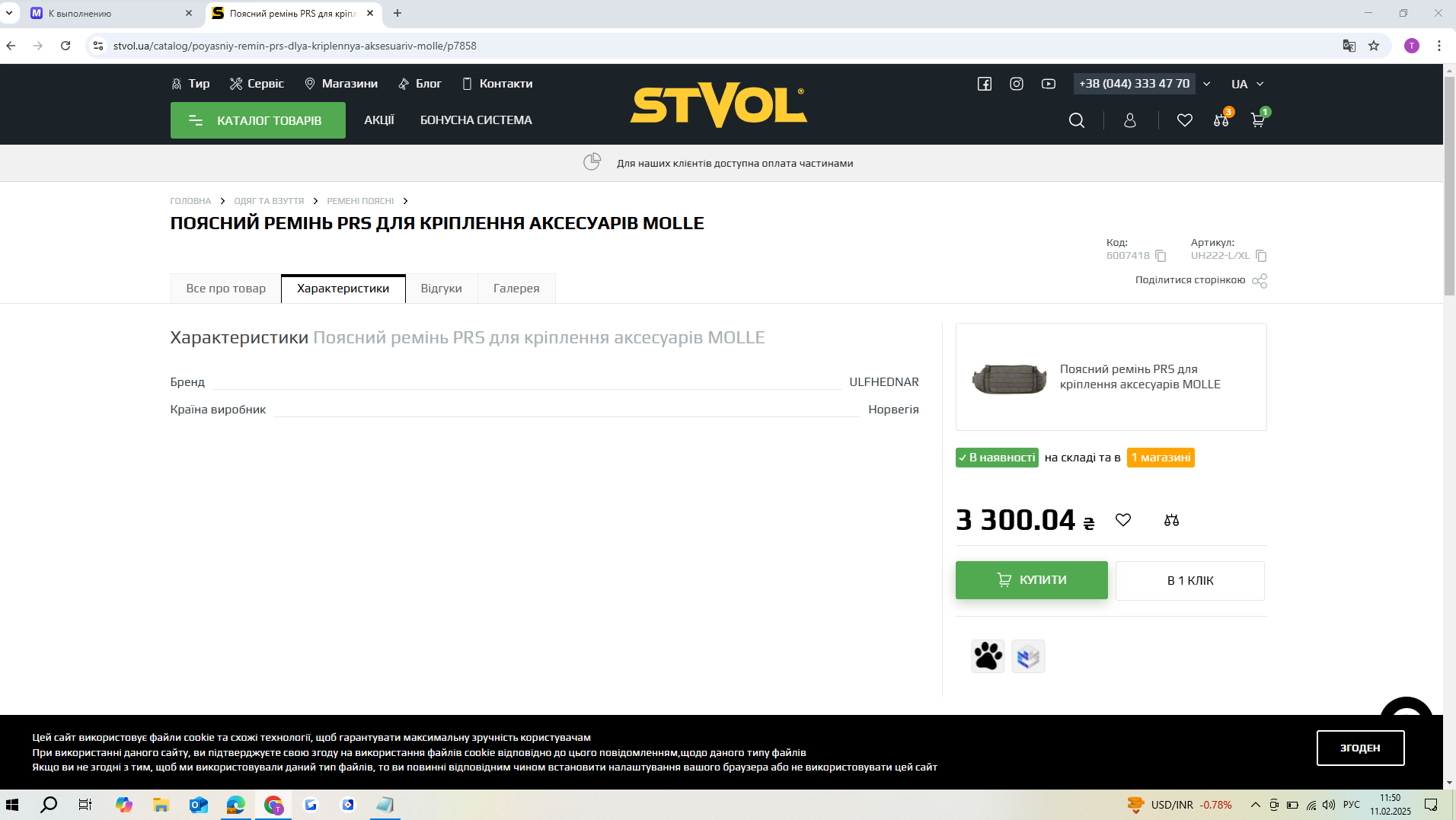Open the shopping cart icon
The height and width of the screenshot is (820, 1456).
pyautogui.click(x=1258, y=120)
